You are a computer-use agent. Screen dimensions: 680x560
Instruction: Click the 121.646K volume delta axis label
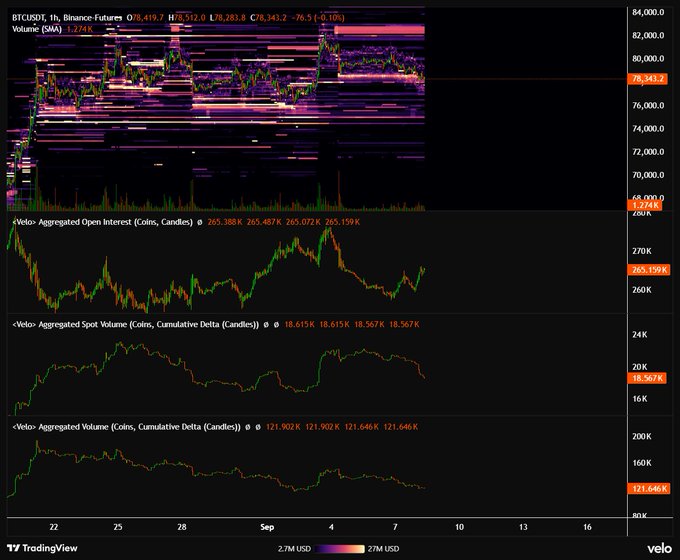tap(649, 489)
